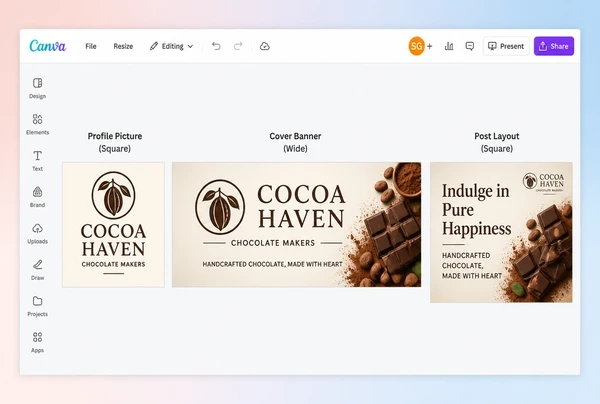Open the analytics bar chart icon
This screenshot has width=600, height=404.
point(449,46)
